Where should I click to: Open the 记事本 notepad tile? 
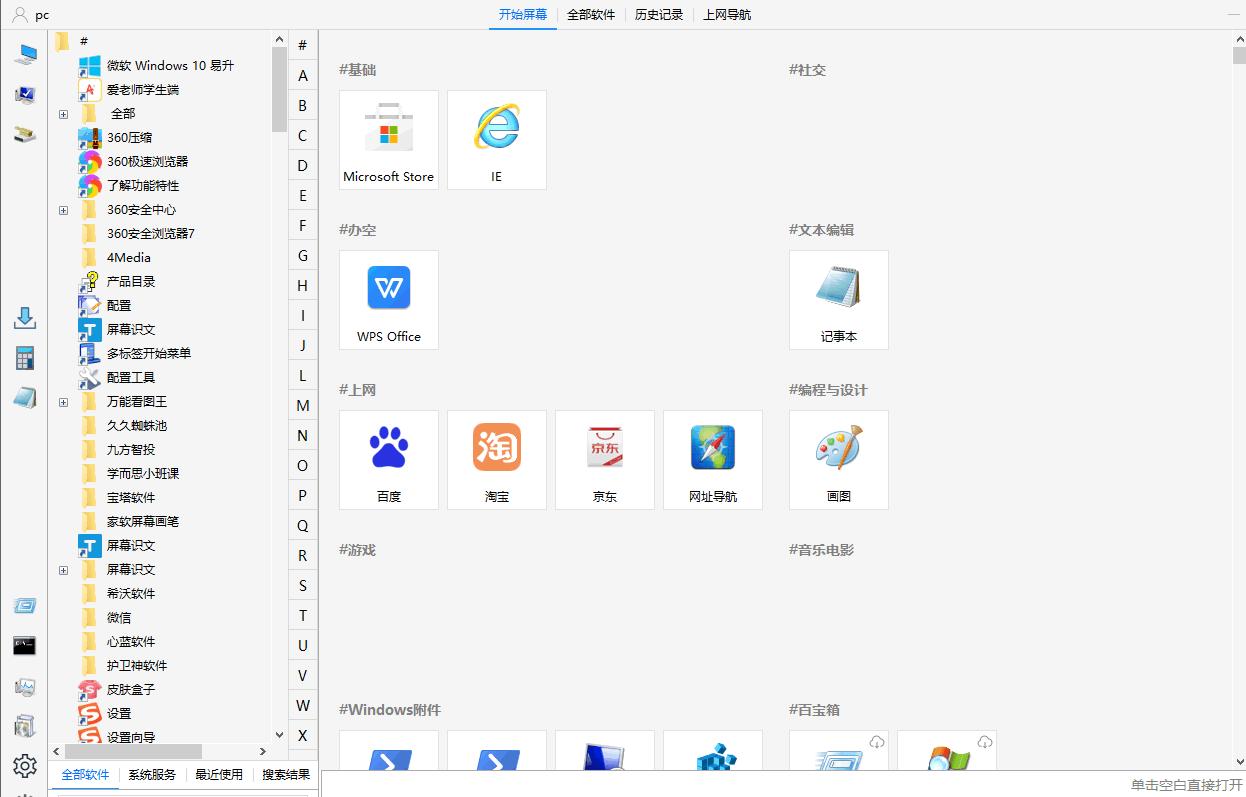point(839,300)
